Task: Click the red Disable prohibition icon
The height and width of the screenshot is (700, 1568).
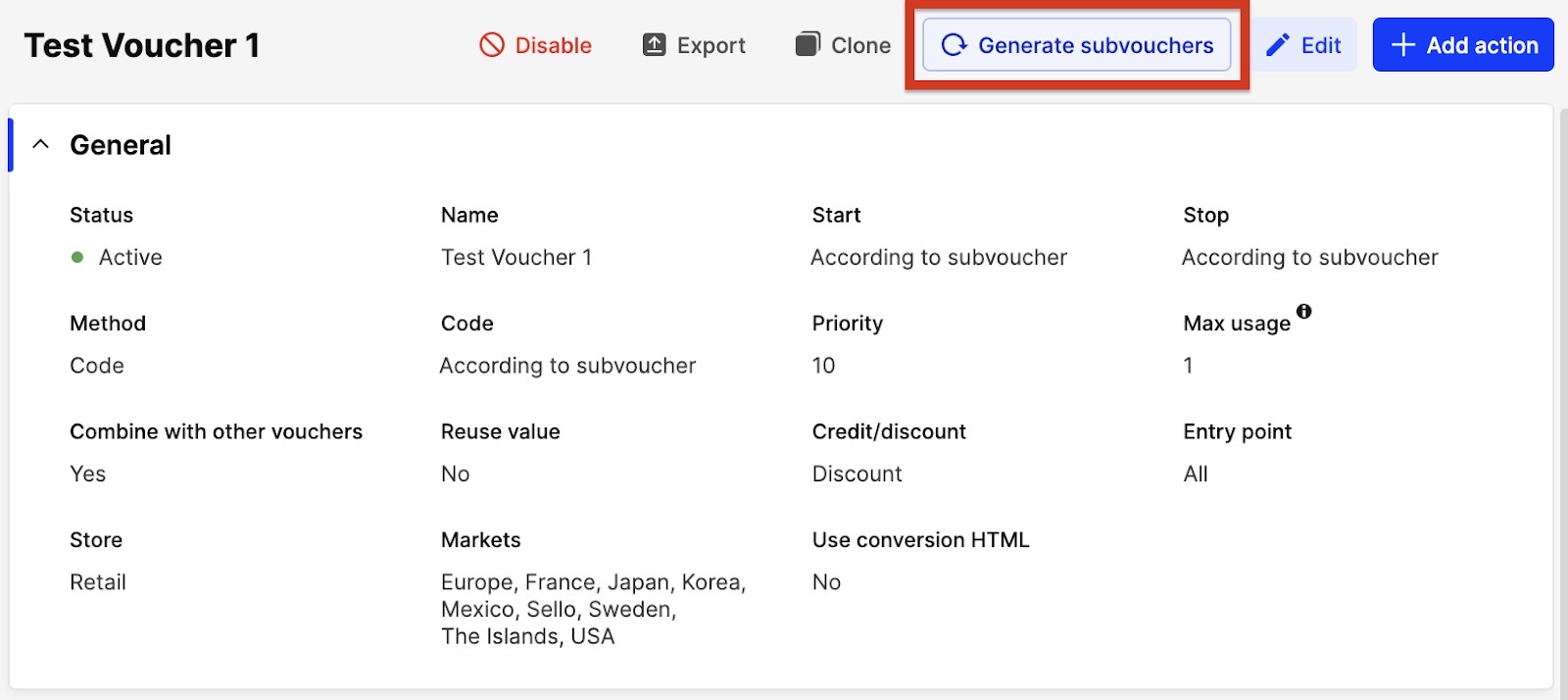Action: click(x=491, y=45)
